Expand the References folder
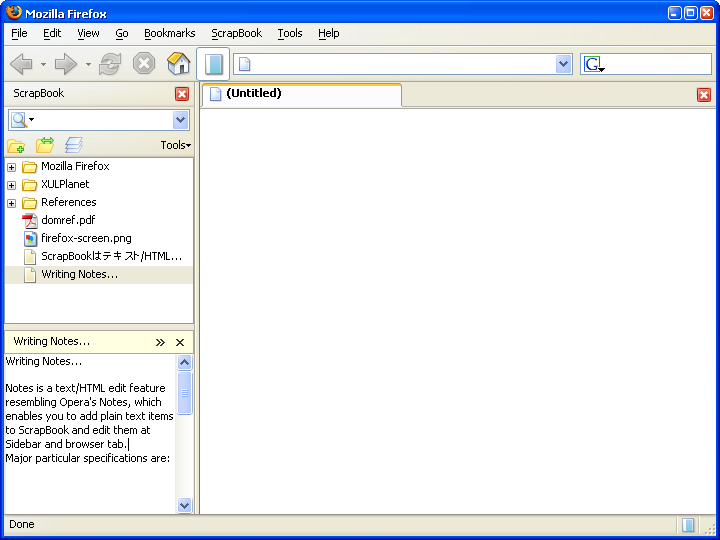Viewport: 720px width, 540px height. coord(11,203)
